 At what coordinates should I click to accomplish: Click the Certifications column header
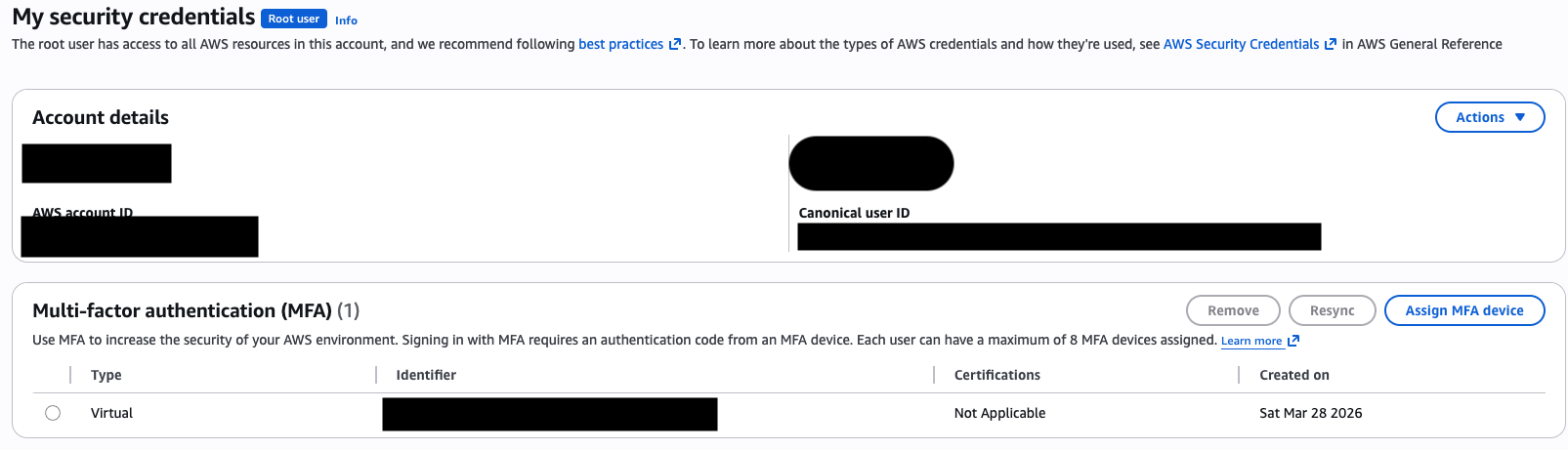click(x=996, y=375)
